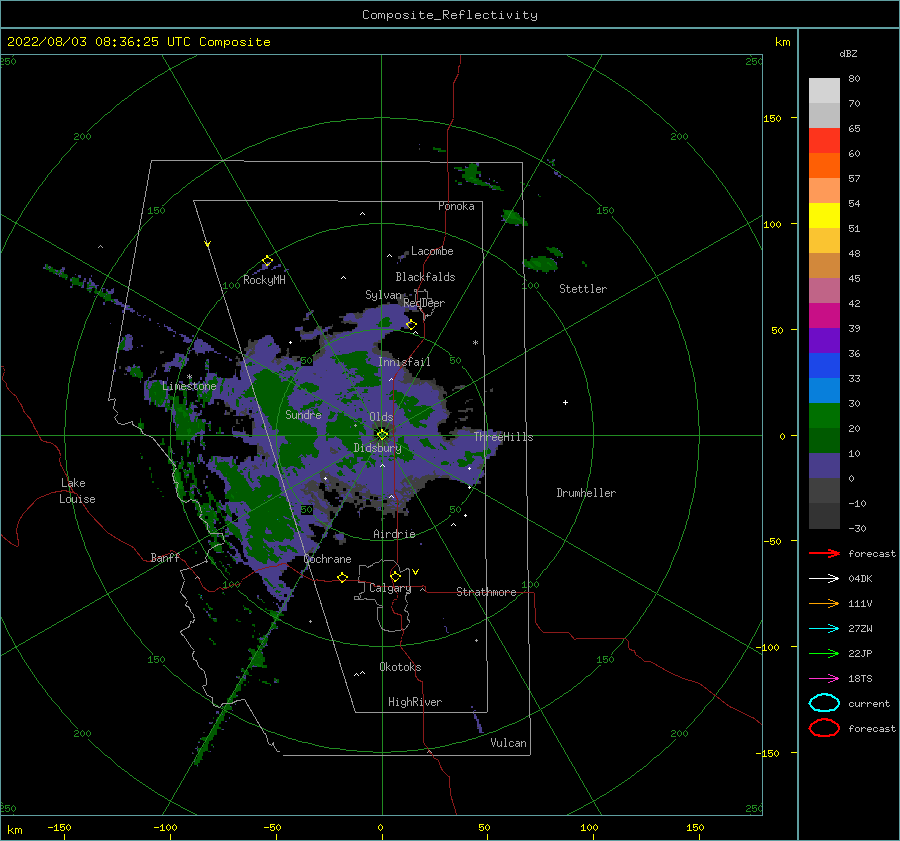Click the dBZ legend heading
900x841 pixels.
[x=848, y=53]
